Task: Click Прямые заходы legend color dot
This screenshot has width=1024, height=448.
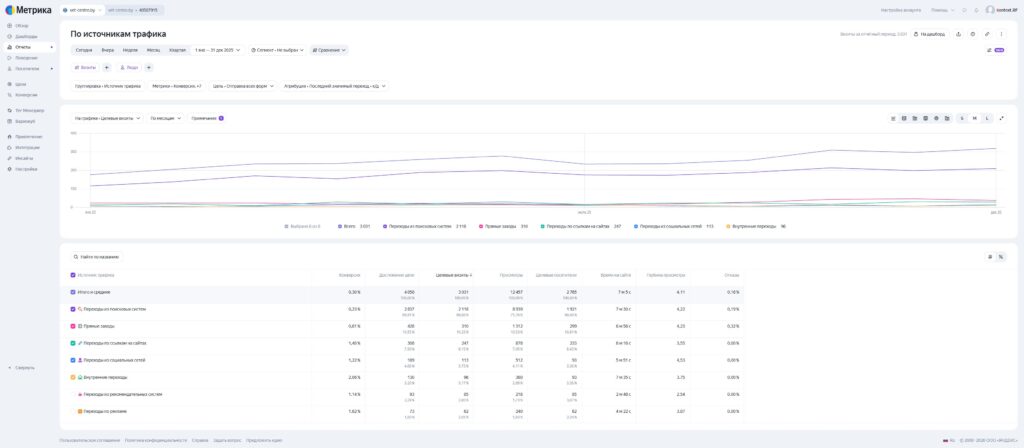Action: coord(481,226)
